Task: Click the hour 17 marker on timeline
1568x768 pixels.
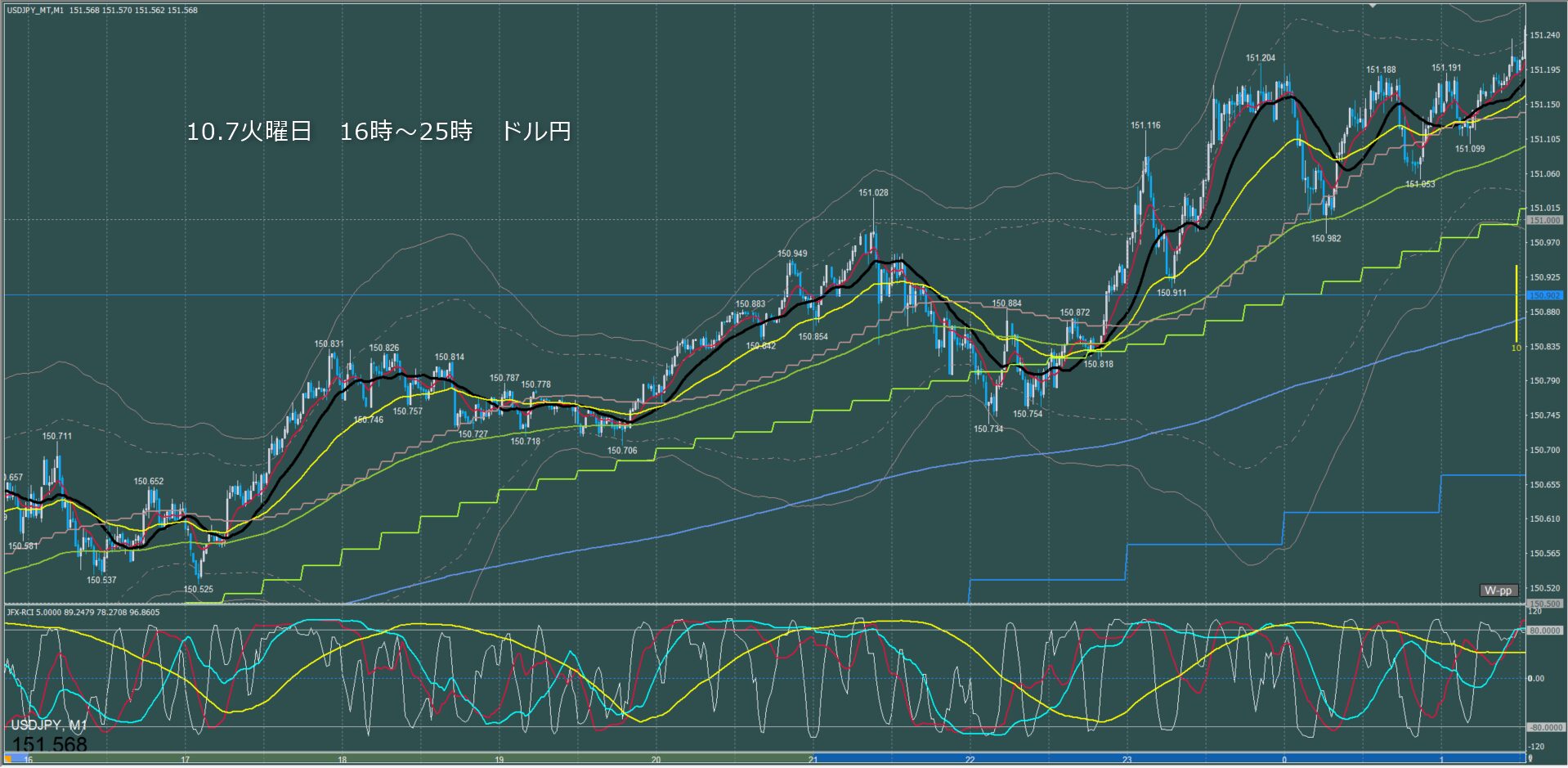Action: pos(185,760)
